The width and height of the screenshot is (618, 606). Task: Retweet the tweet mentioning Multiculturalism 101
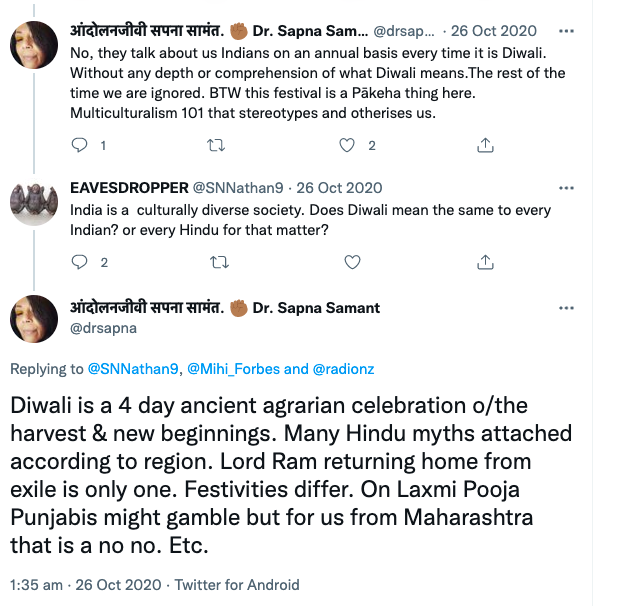[x=214, y=145]
